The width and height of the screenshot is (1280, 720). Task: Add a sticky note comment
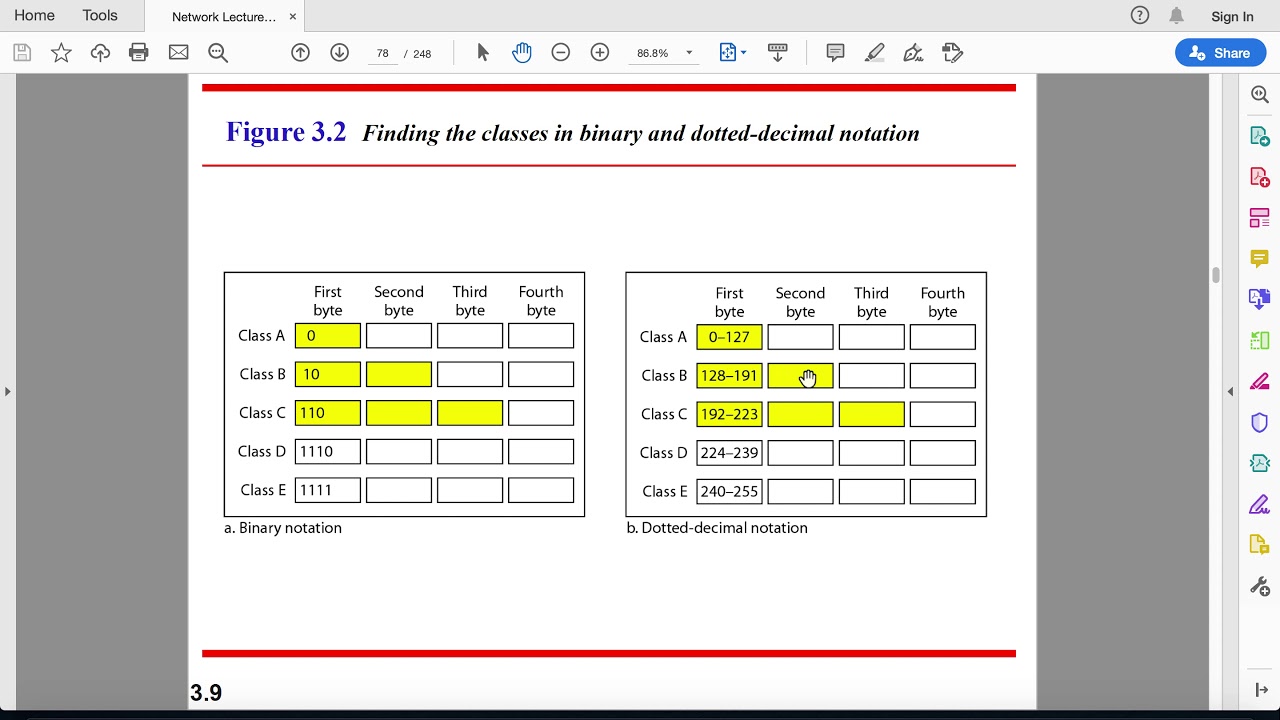tap(835, 53)
